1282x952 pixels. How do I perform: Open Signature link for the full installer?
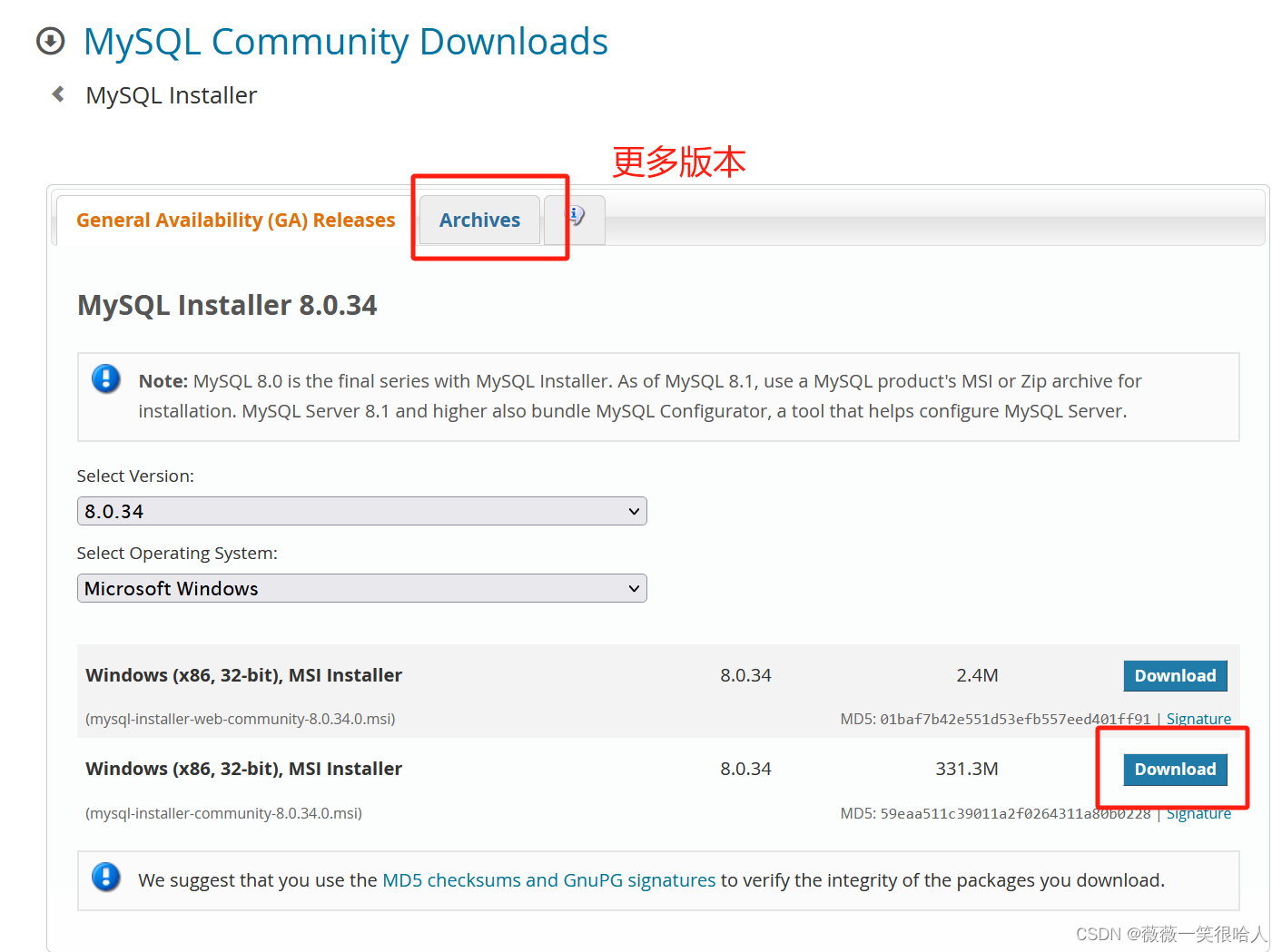[1198, 813]
